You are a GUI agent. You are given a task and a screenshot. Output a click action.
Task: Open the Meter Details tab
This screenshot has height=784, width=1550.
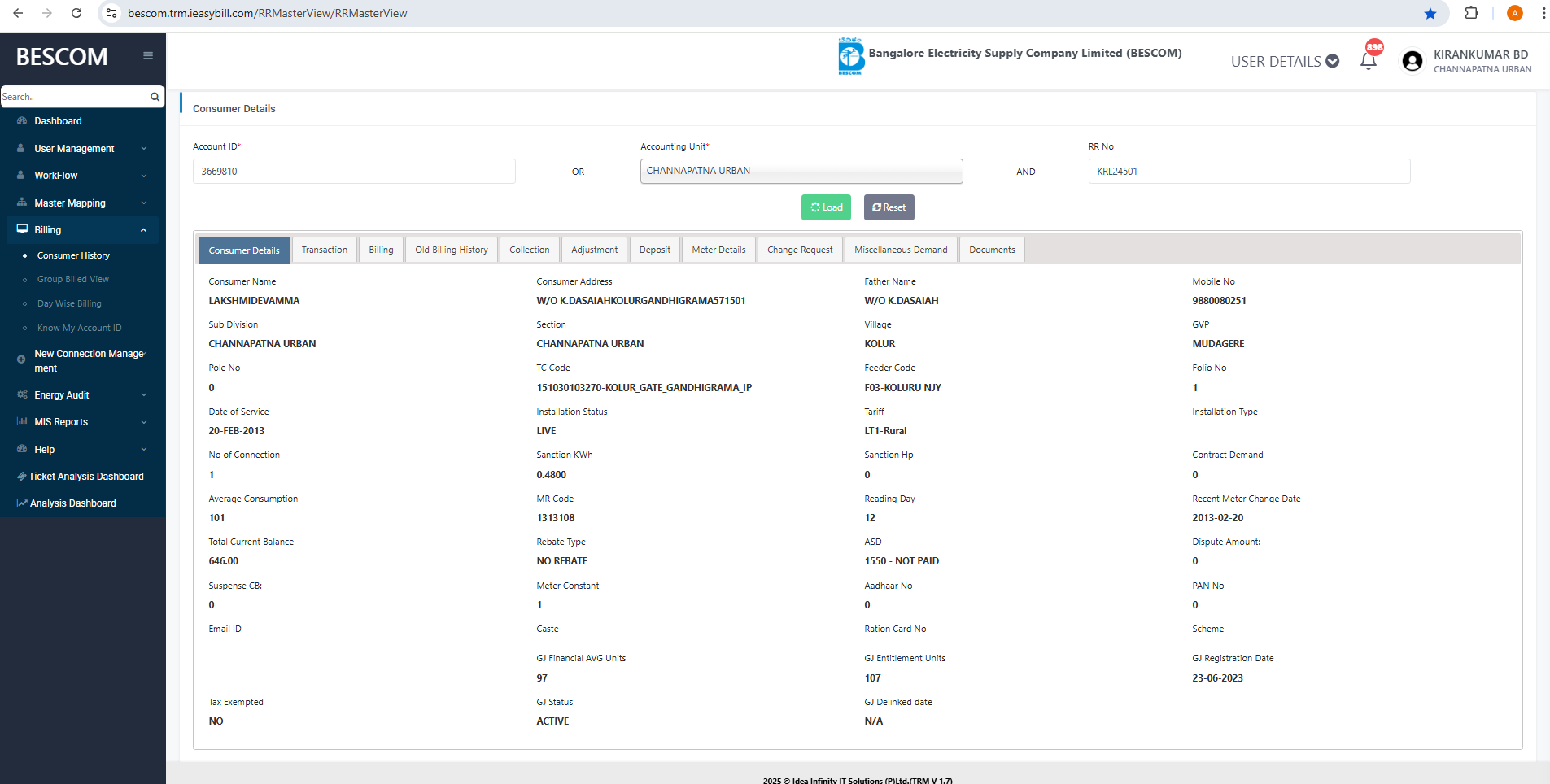(718, 250)
